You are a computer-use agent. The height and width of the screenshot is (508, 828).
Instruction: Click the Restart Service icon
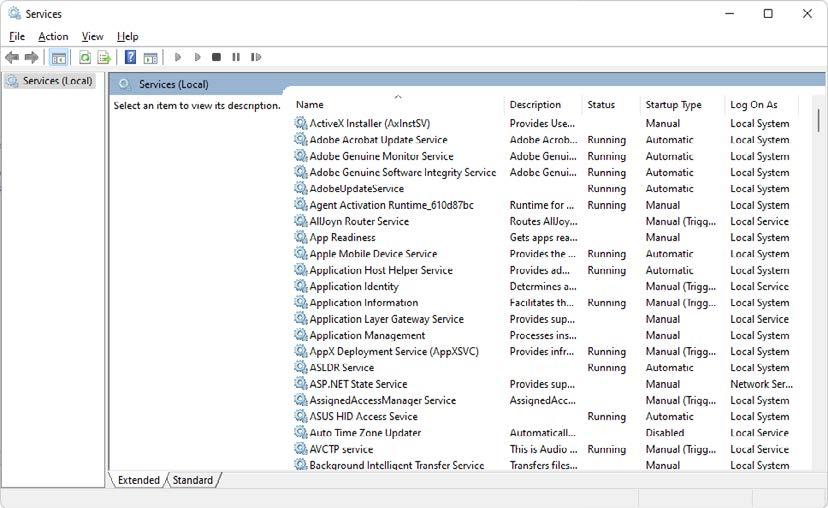pyautogui.click(x=256, y=57)
